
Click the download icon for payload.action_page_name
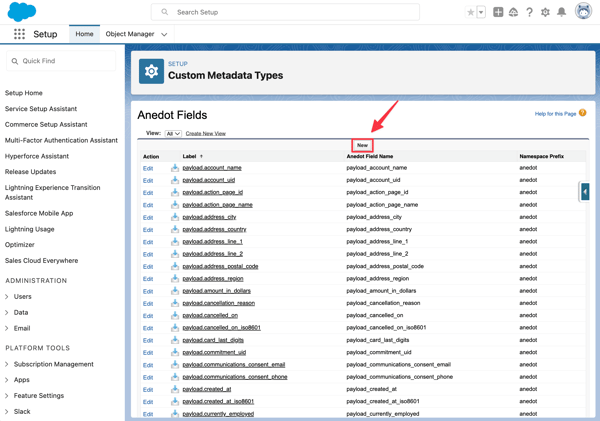click(x=174, y=205)
